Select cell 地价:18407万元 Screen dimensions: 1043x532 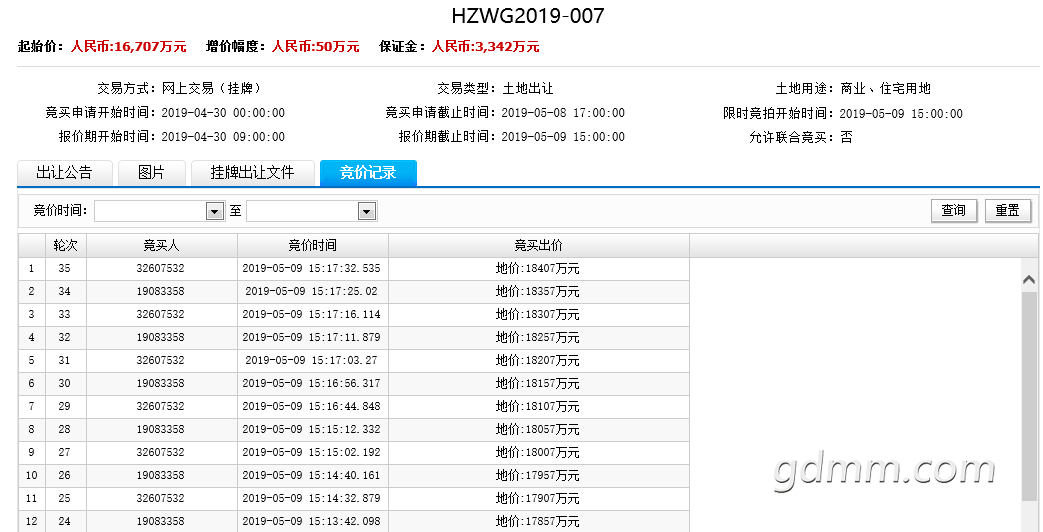click(x=537, y=269)
